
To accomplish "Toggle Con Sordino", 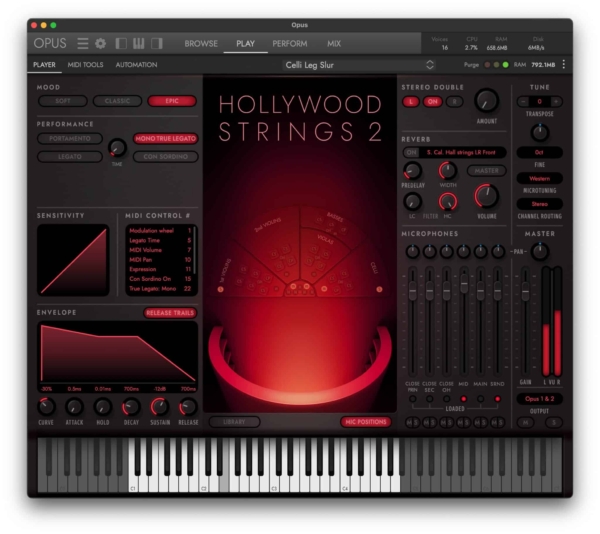I will point(165,156).
